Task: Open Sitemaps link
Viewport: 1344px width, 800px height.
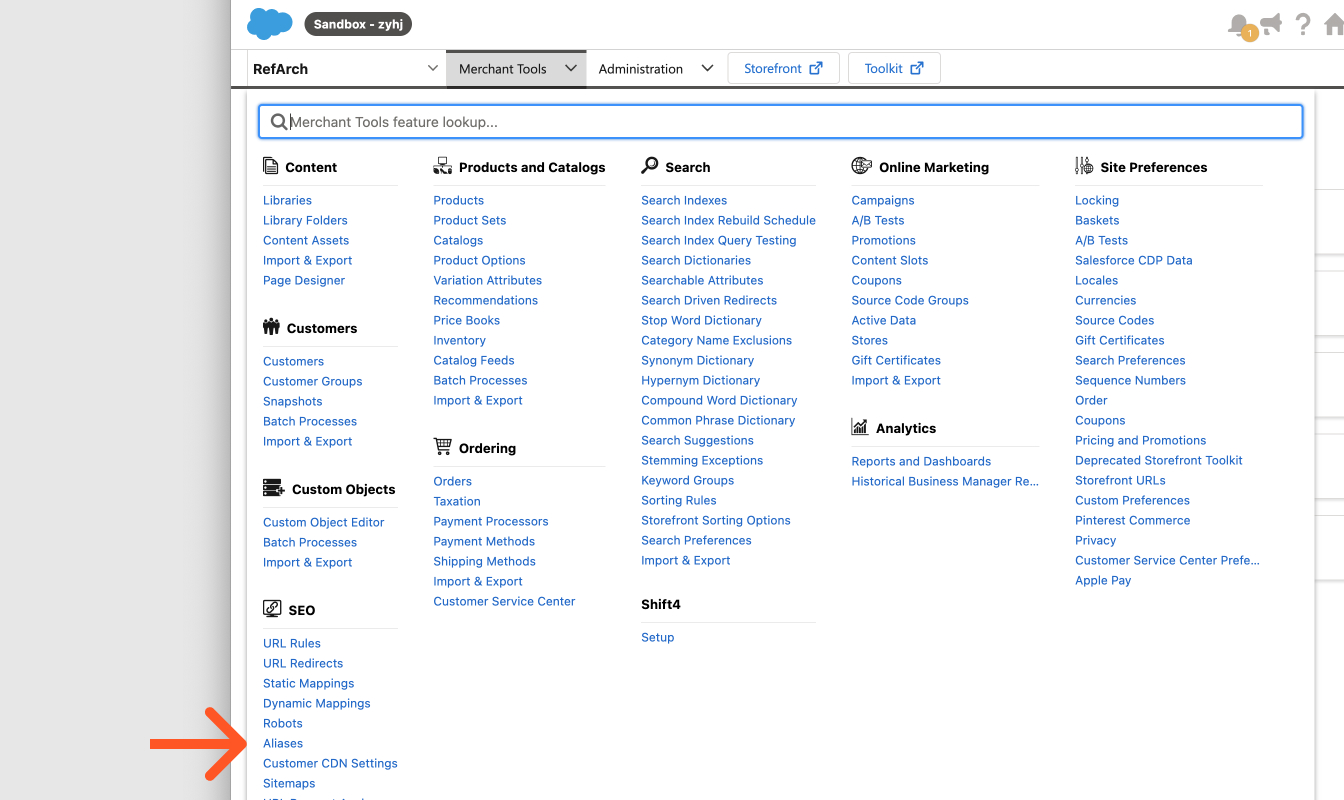Action: [x=289, y=783]
